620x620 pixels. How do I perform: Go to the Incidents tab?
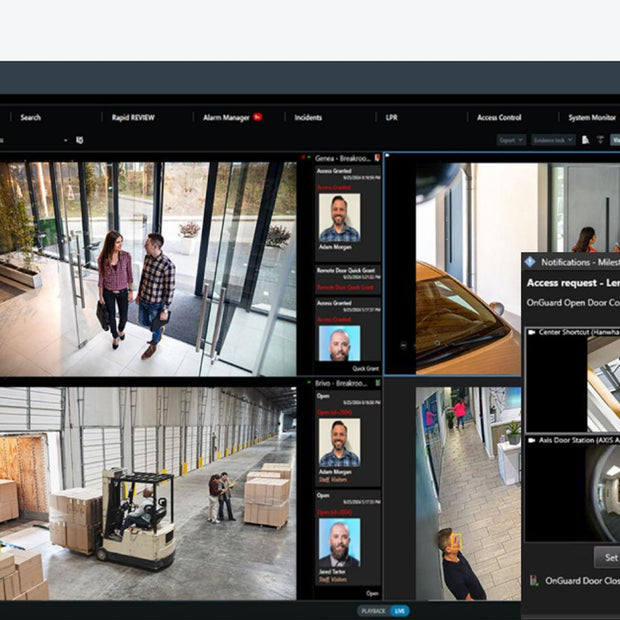click(308, 117)
